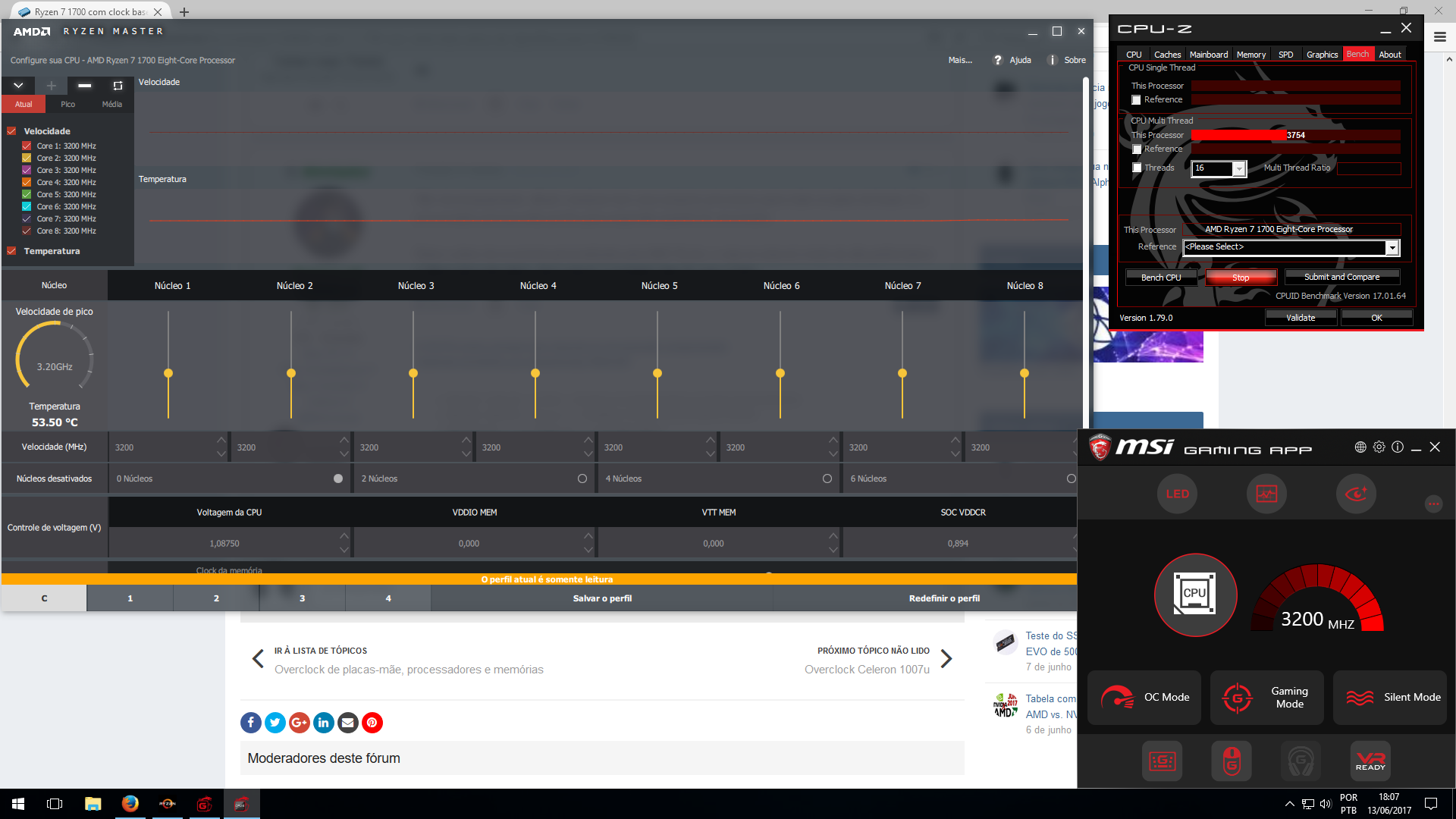Open Windows Start menu

tap(18, 804)
